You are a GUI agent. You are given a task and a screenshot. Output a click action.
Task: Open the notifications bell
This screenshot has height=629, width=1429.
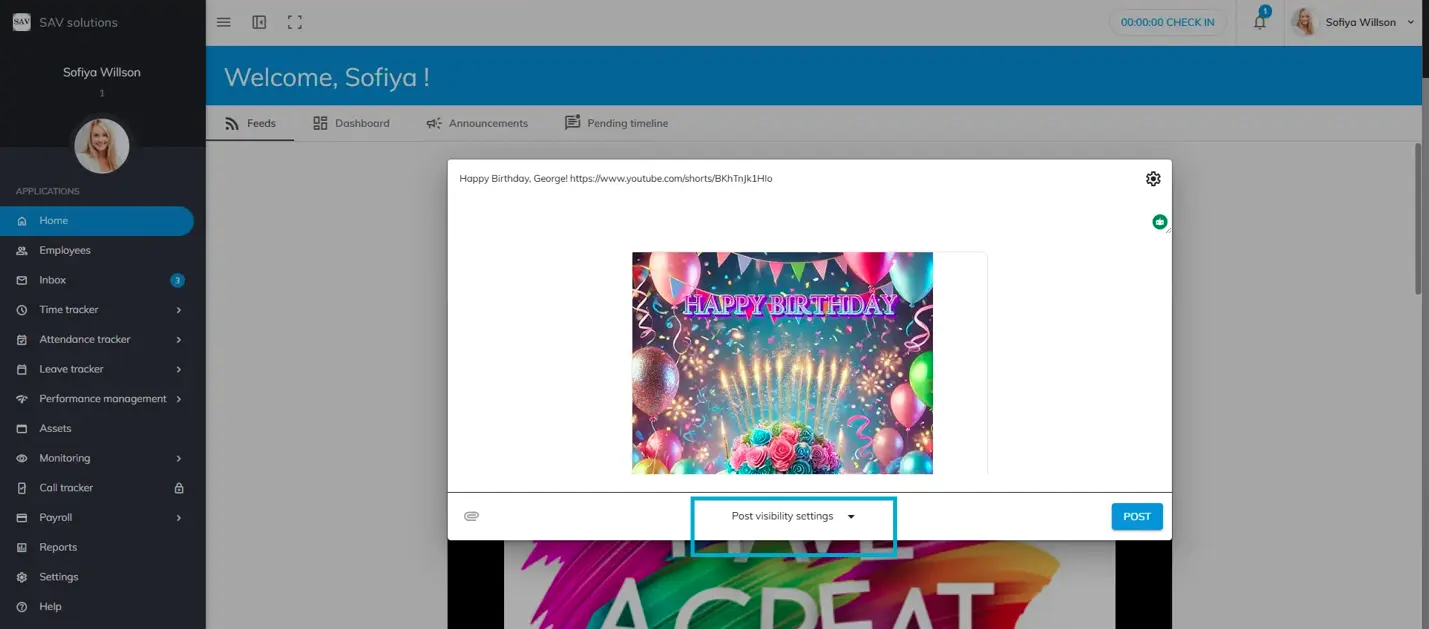coord(1260,22)
